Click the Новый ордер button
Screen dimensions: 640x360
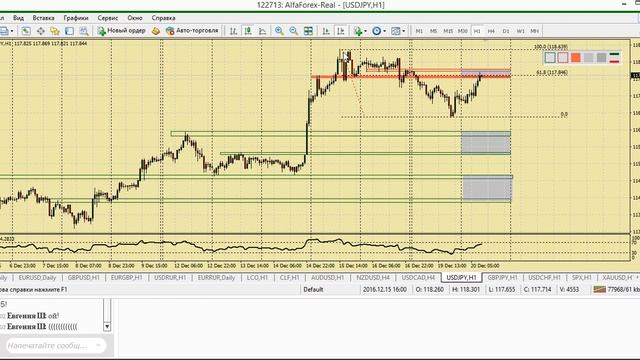pyautogui.click(x=122, y=31)
